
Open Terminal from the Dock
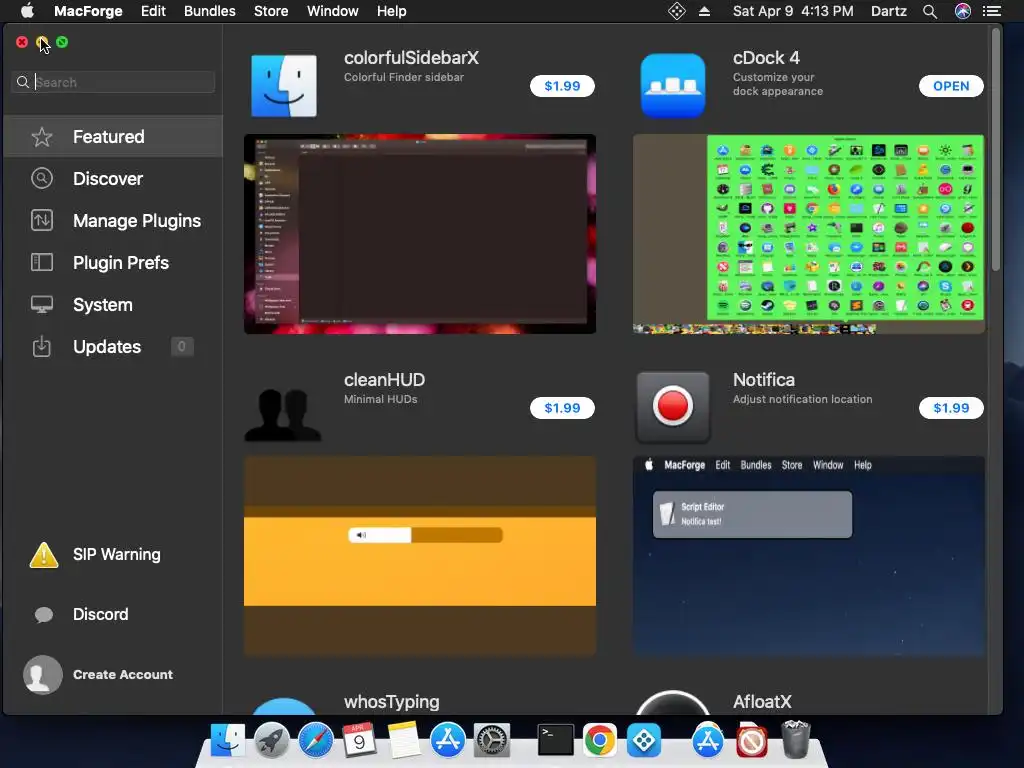click(x=556, y=741)
